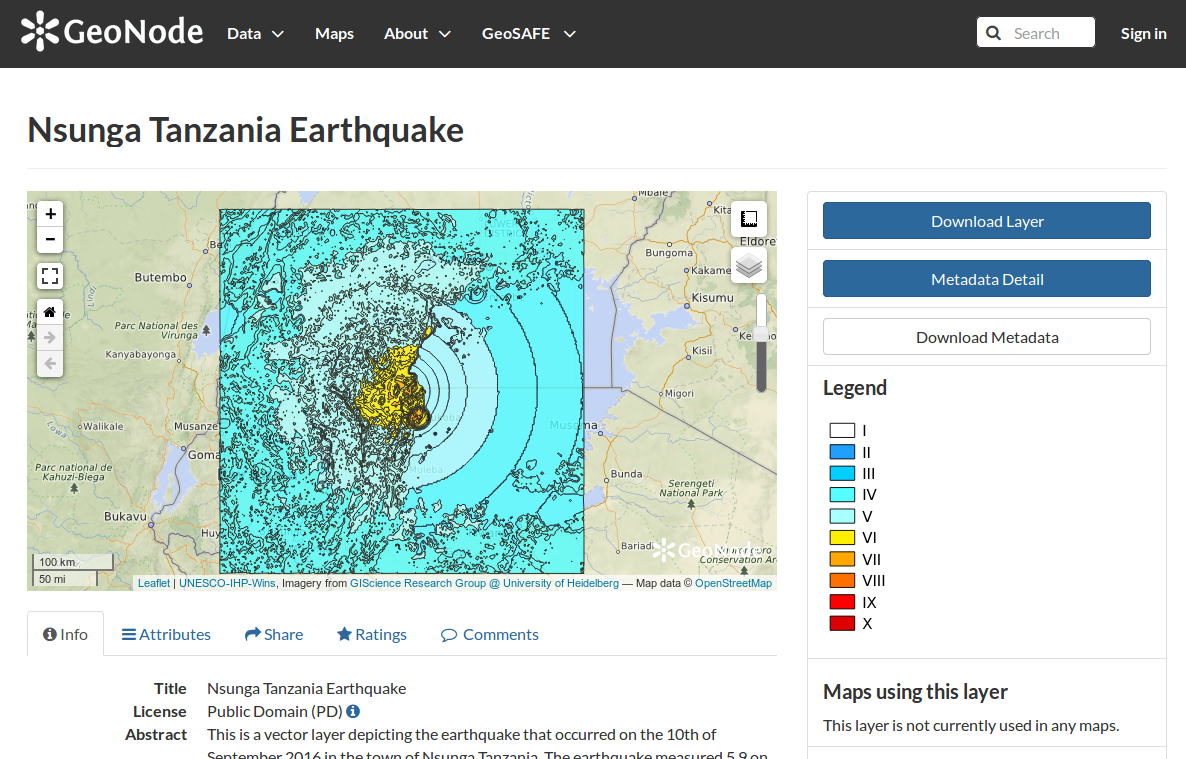The width and height of the screenshot is (1186, 759).
Task: Expand the Data dropdown menu
Action: pos(255,33)
